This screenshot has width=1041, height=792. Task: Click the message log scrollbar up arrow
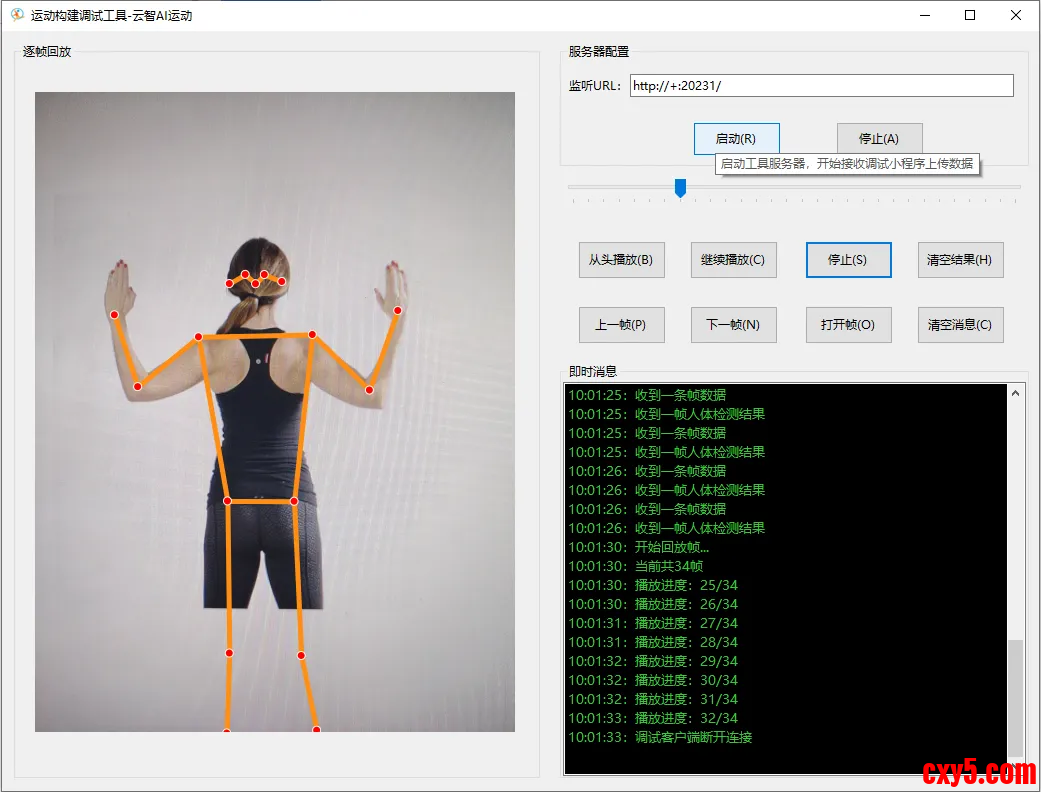click(1016, 394)
